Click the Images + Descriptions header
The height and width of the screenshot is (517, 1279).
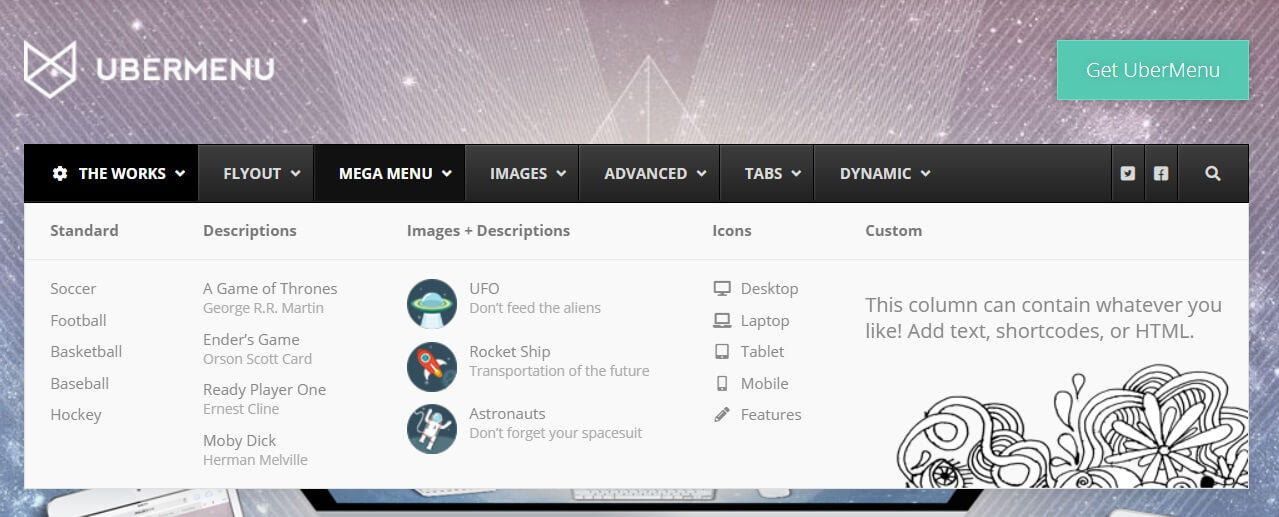click(488, 230)
